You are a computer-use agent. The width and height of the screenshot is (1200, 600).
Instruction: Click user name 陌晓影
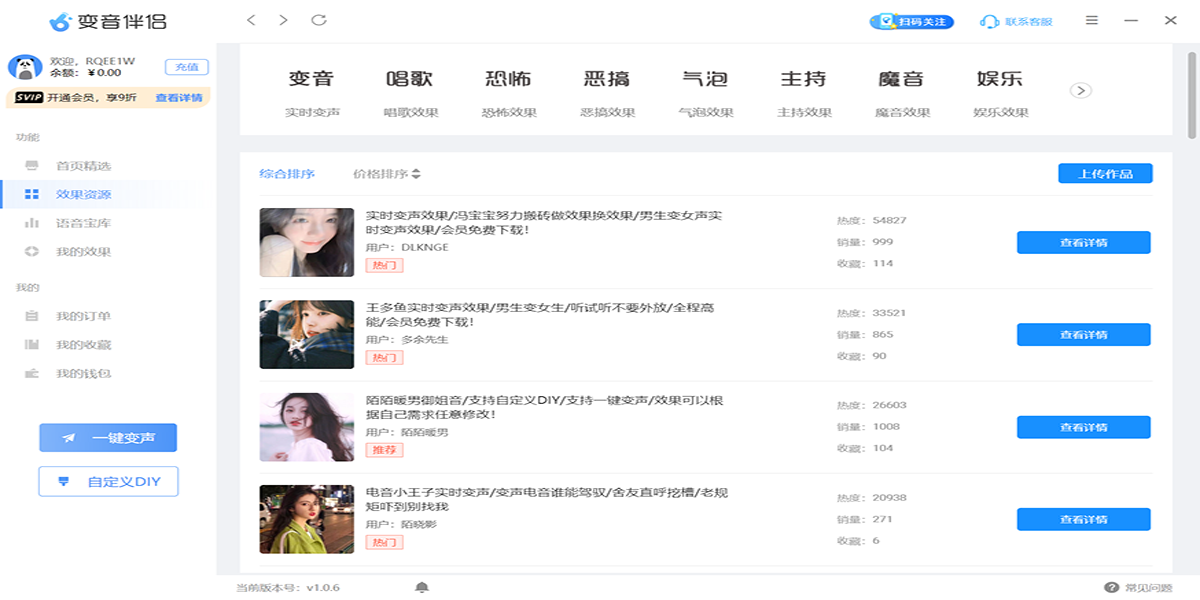(418, 524)
